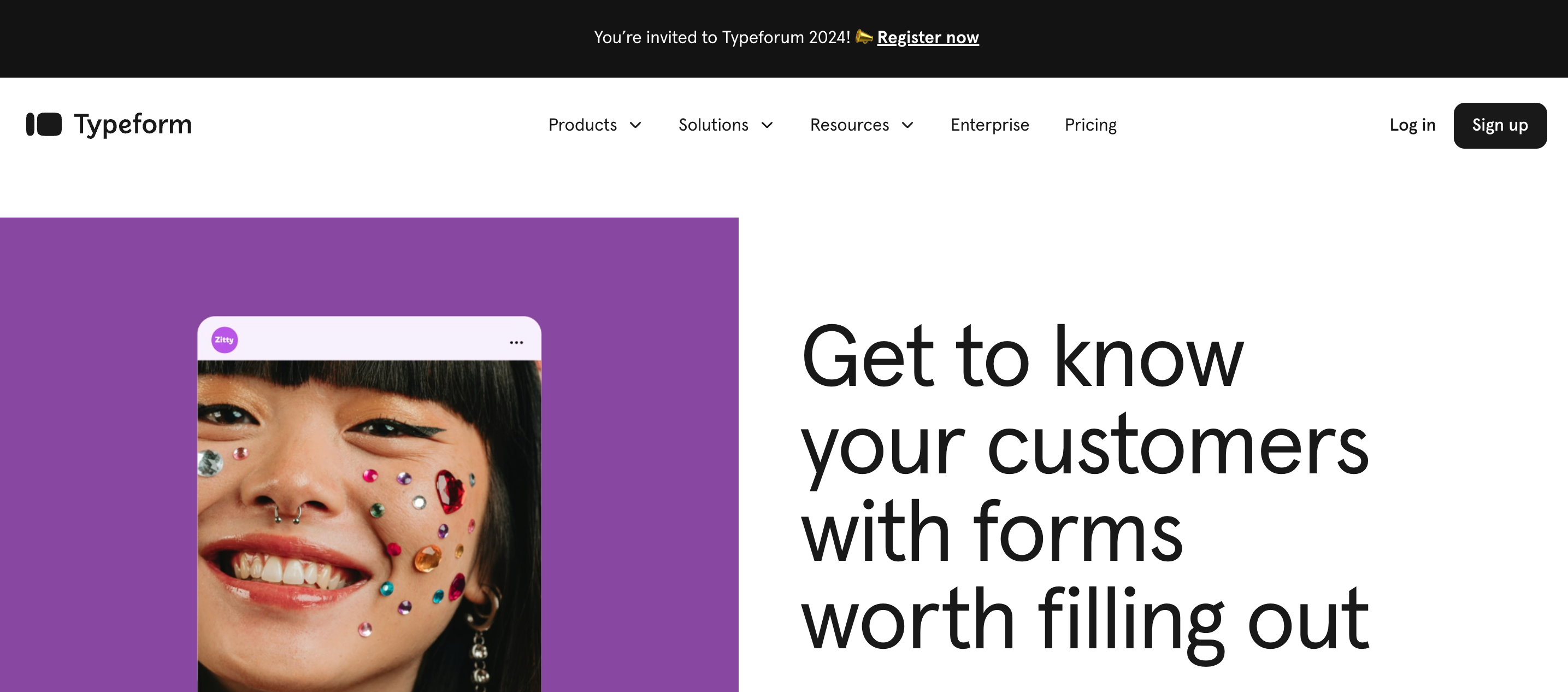
Task: Expand the Resources chevron arrow
Action: click(907, 126)
